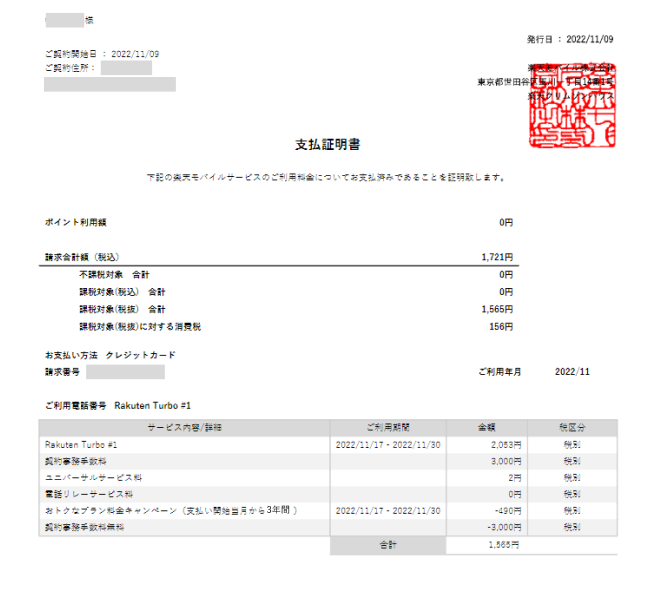Viewport: 656px width, 591px height.
Task: Click the redacted 請求番号 invoice number box
Action: tap(125, 372)
